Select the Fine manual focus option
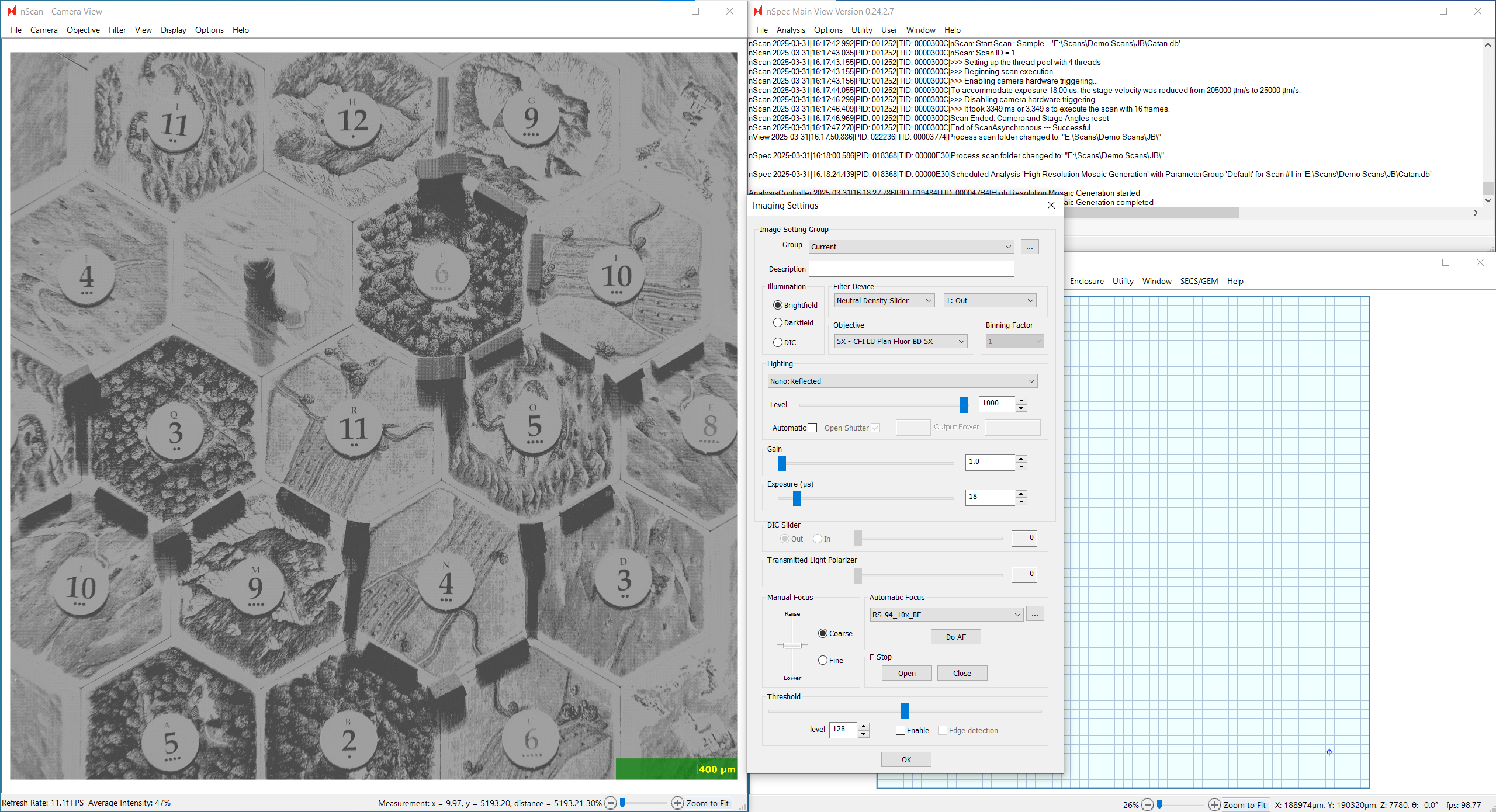Screen dimensions: 1496x812 coord(823,660)
